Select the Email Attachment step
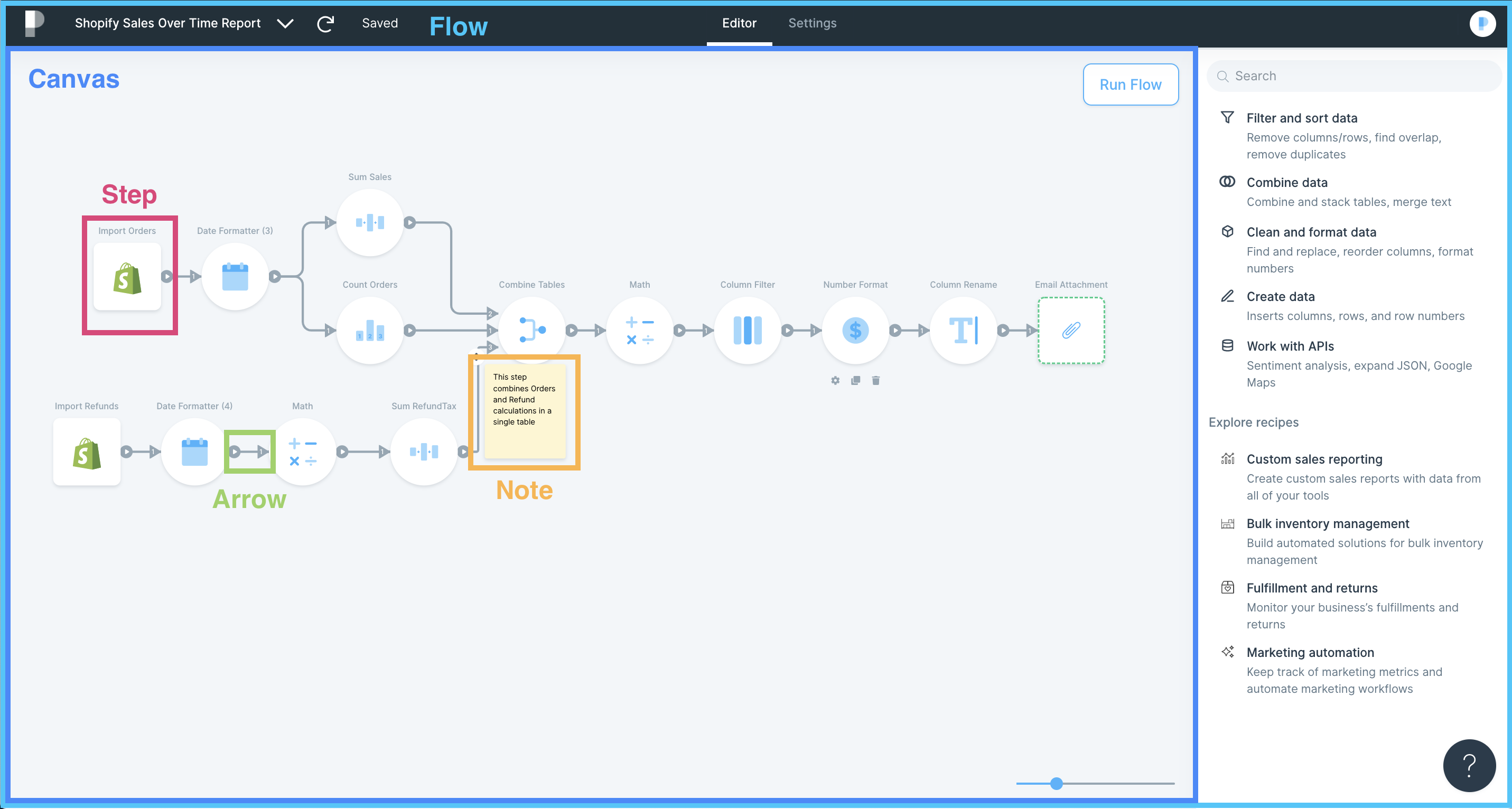The image size is (1512, 809). click(1071, 330)
